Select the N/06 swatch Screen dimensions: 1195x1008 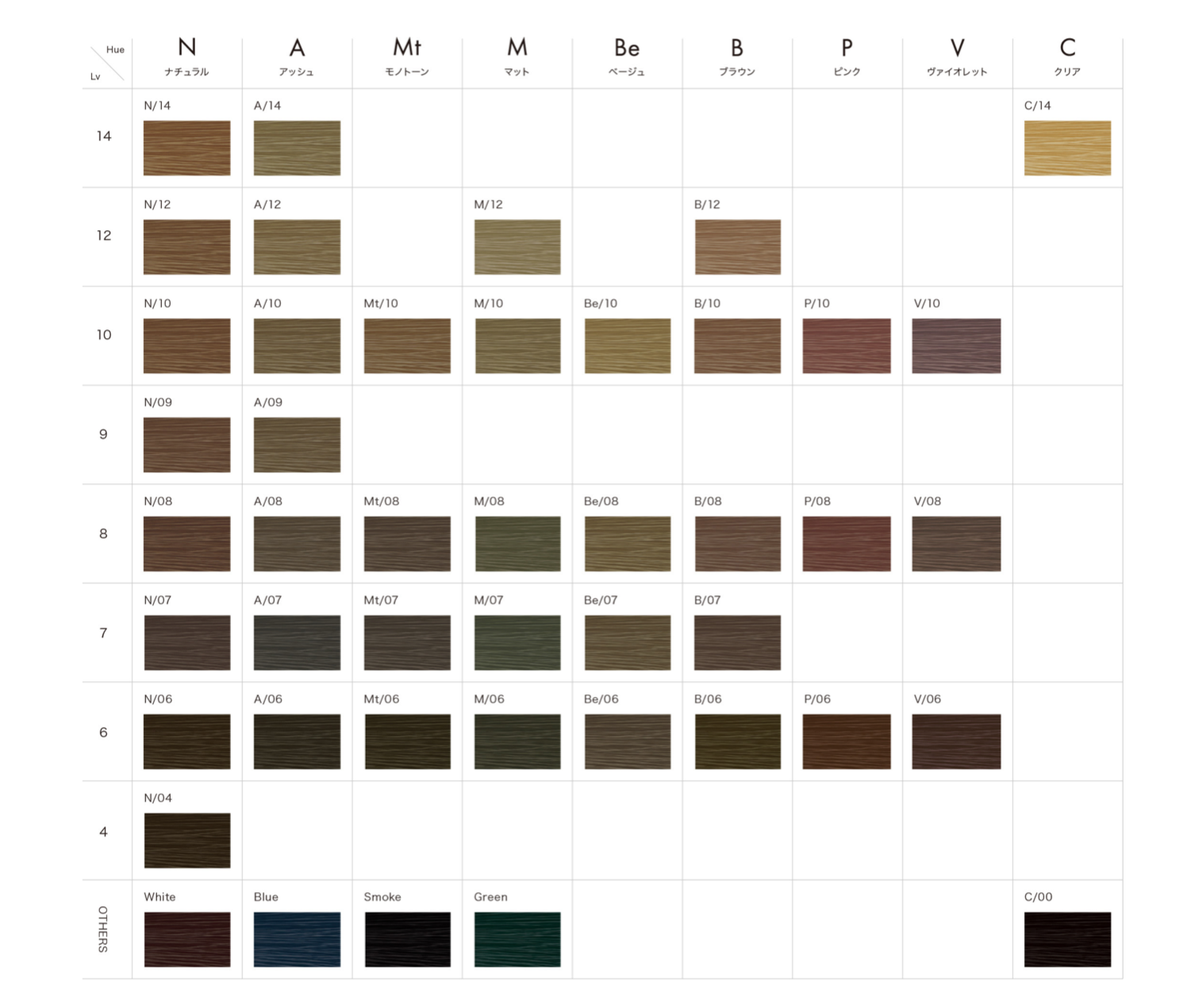186,741
